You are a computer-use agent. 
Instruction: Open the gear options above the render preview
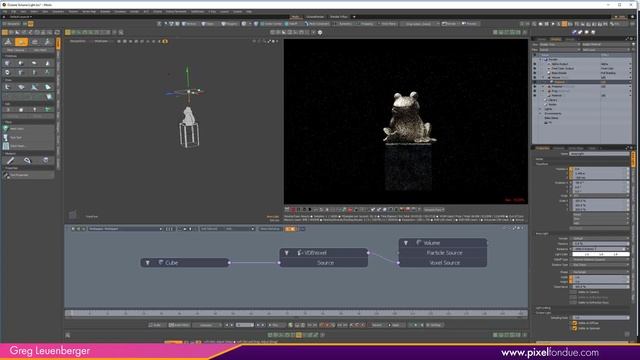(x=320, y=32)
